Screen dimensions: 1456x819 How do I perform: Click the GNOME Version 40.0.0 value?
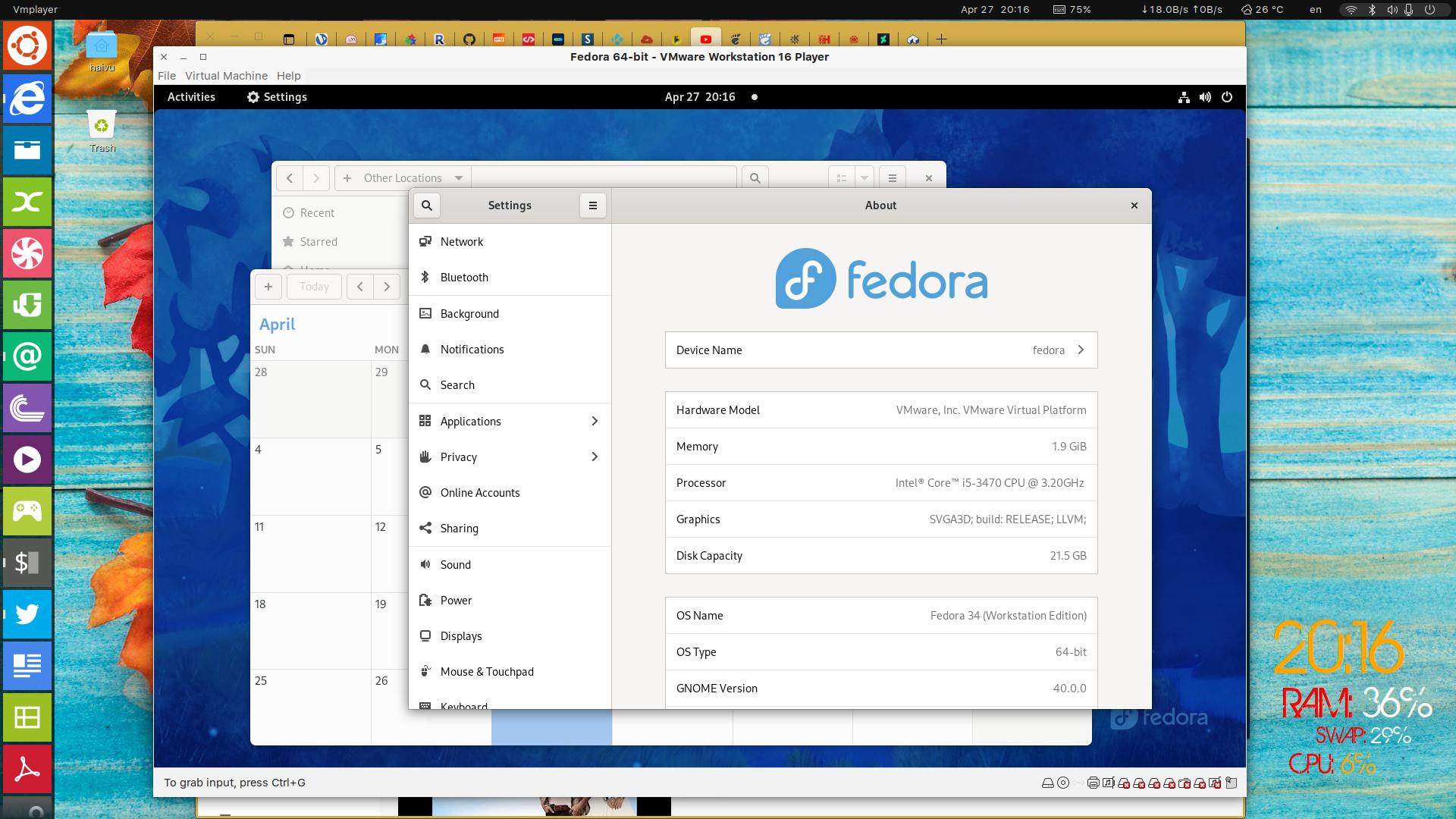point(1069,689)
